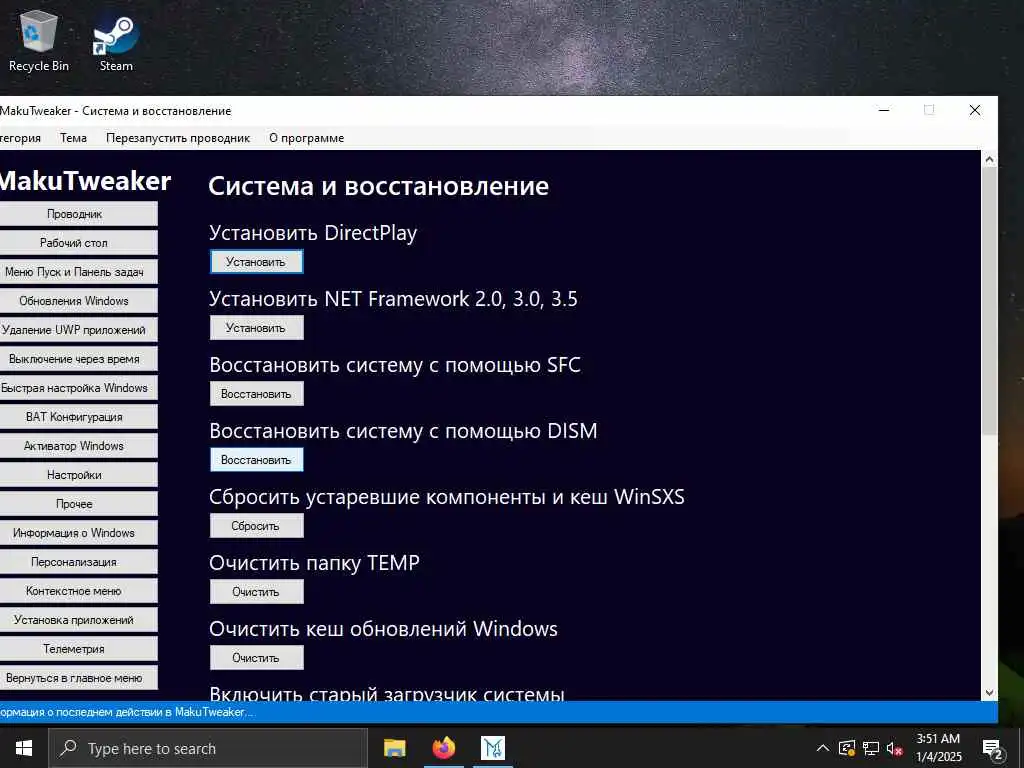Open the Настройки category
This screenshot has width=1024, height=768.
78,475
